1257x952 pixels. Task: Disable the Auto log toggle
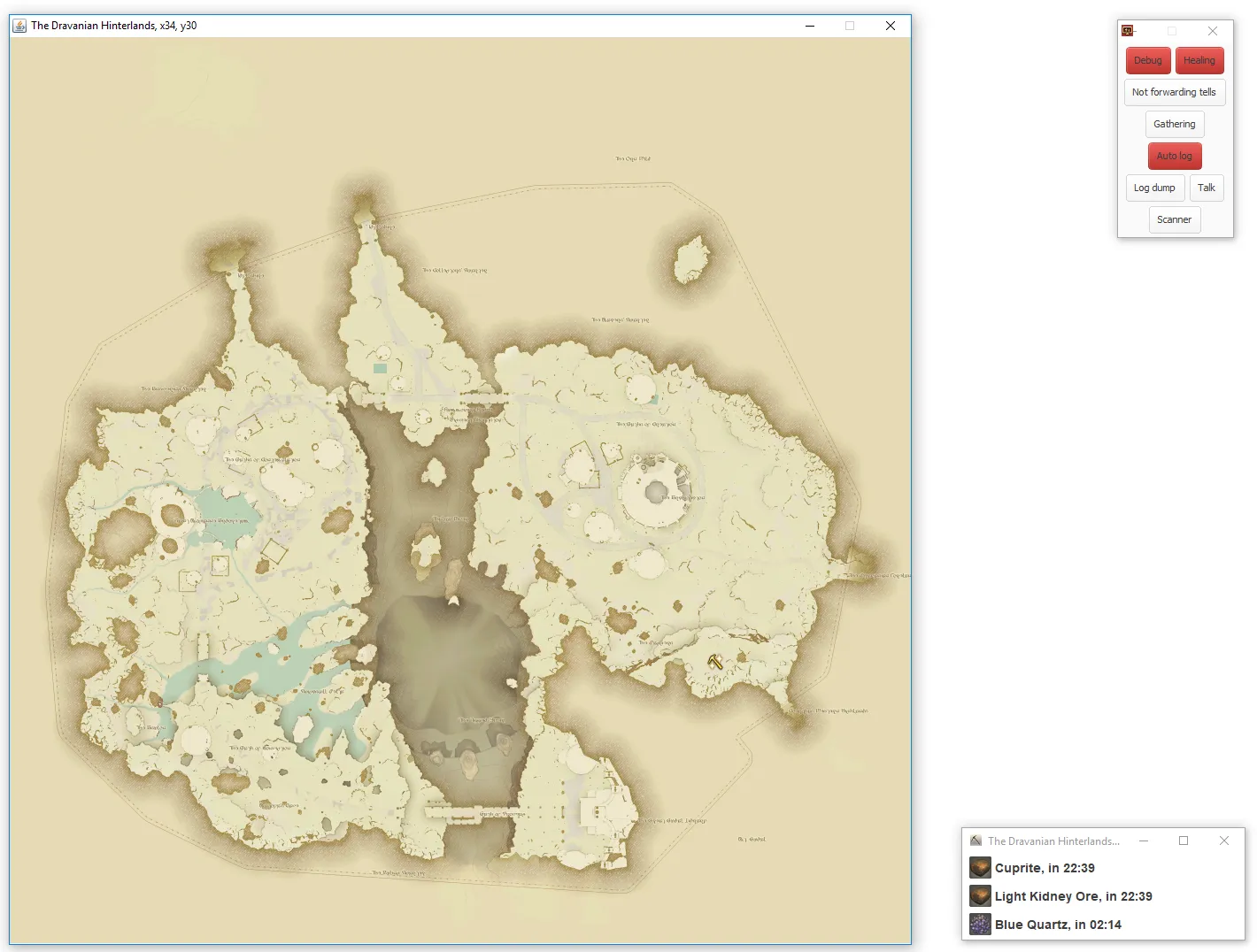click(1175, 156)
